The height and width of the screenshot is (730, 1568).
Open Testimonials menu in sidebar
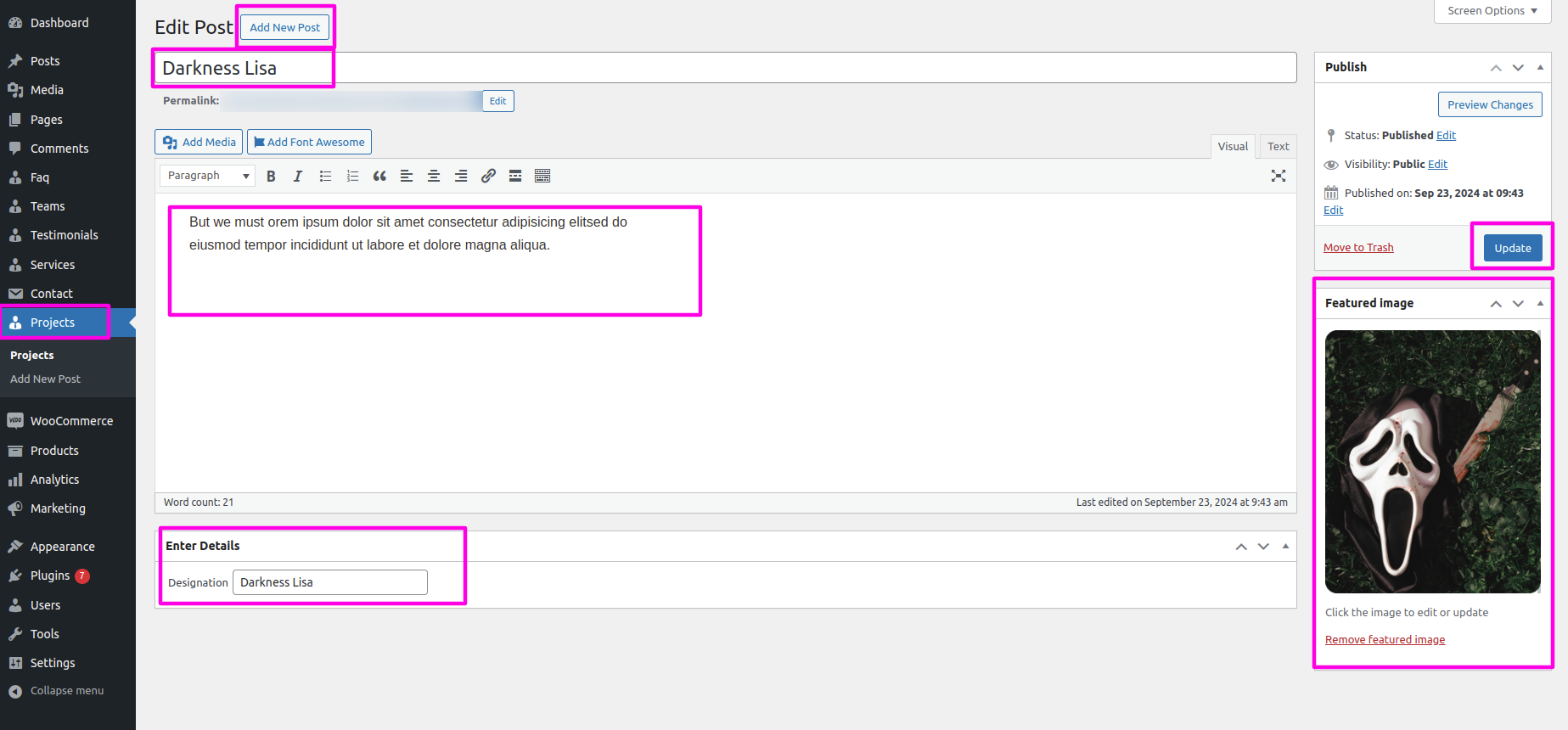tap(68, 235)
